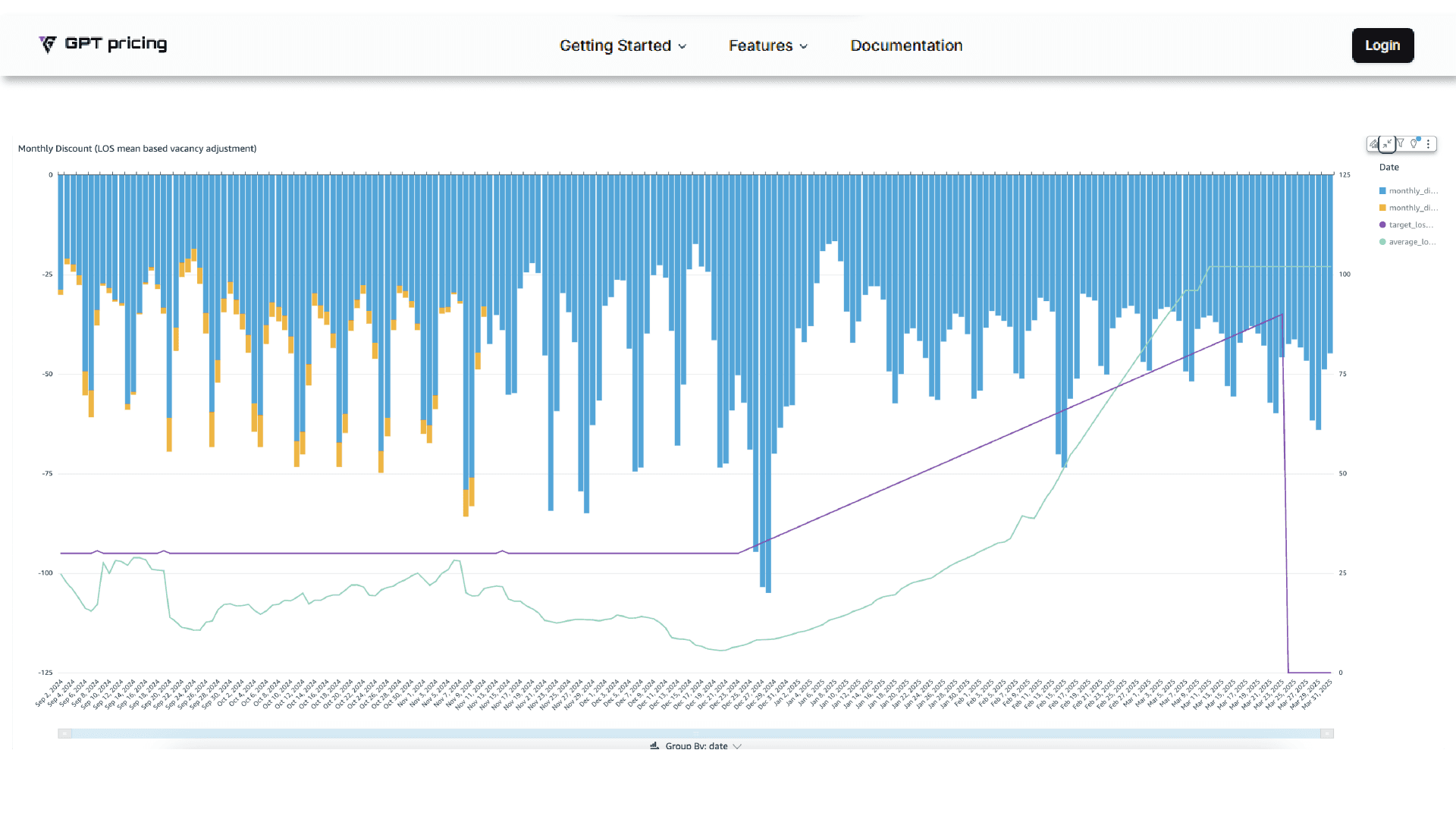Click the bar chart icon beside Group By

(654, 746)
